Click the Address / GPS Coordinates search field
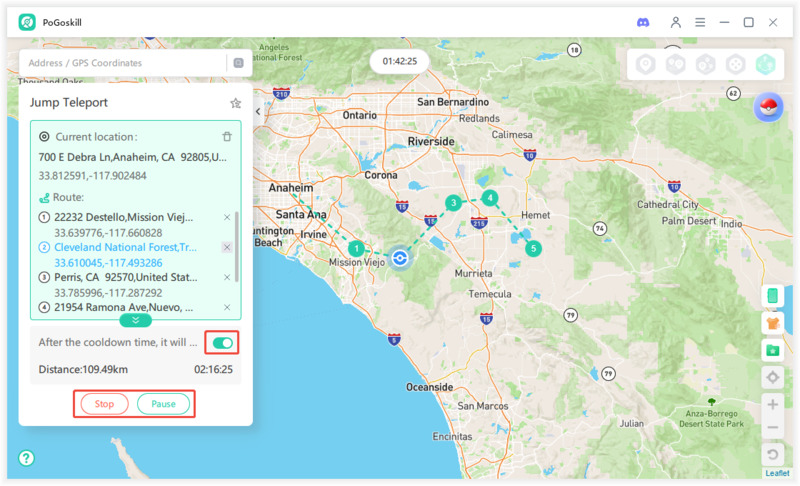 tap(125, 63)
